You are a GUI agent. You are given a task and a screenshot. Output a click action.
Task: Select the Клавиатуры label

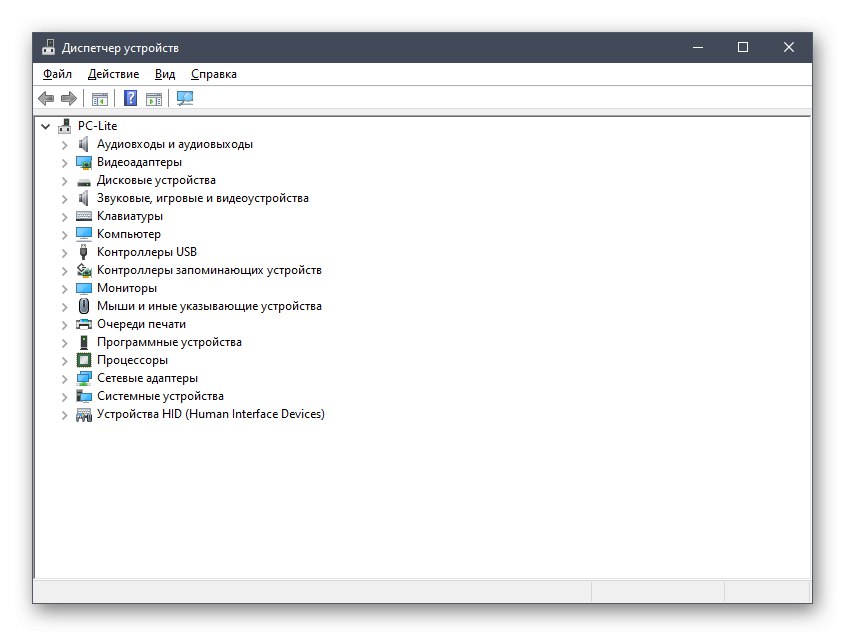130,216
